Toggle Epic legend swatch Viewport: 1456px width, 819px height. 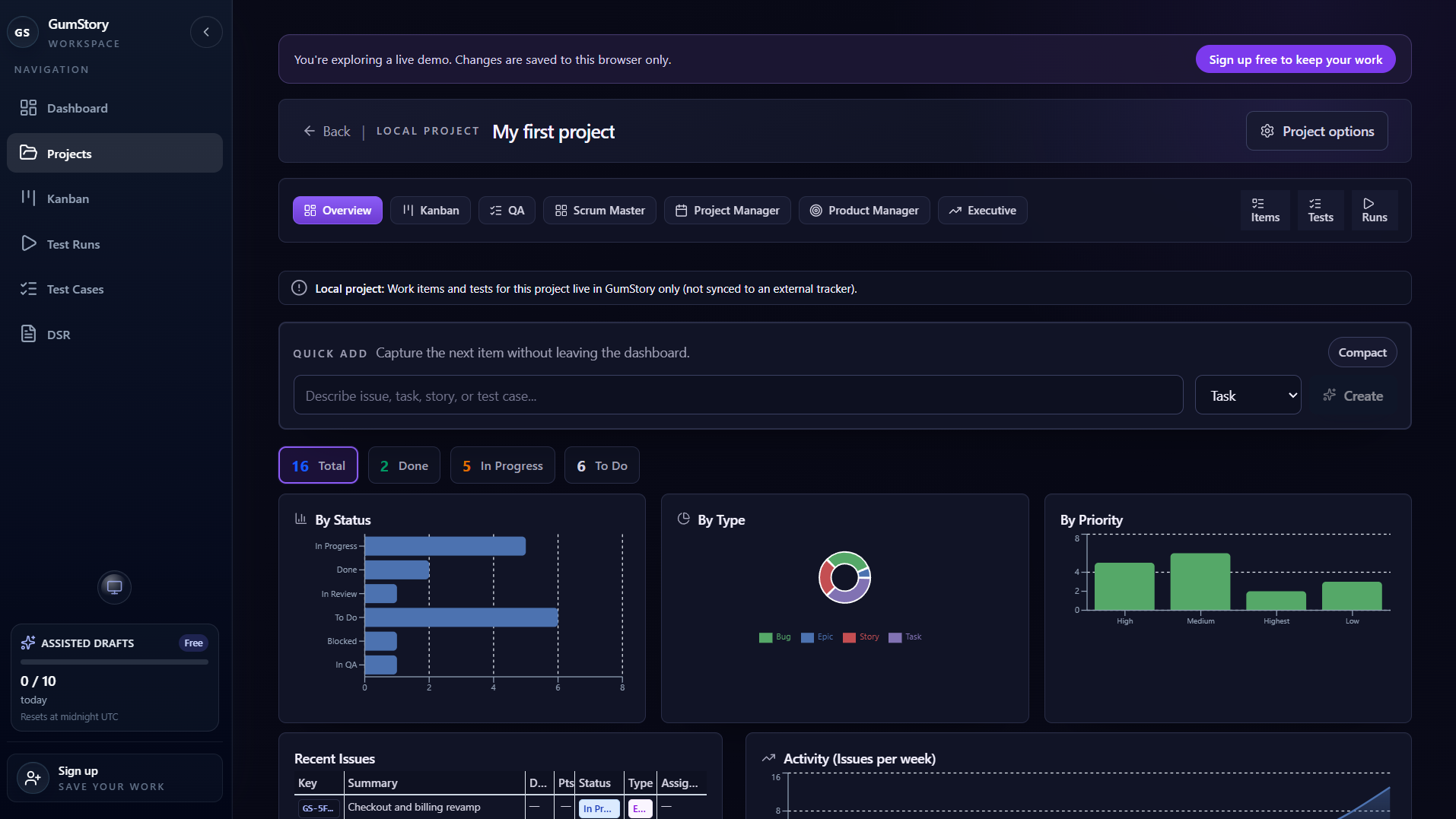(x=807, y=637)
